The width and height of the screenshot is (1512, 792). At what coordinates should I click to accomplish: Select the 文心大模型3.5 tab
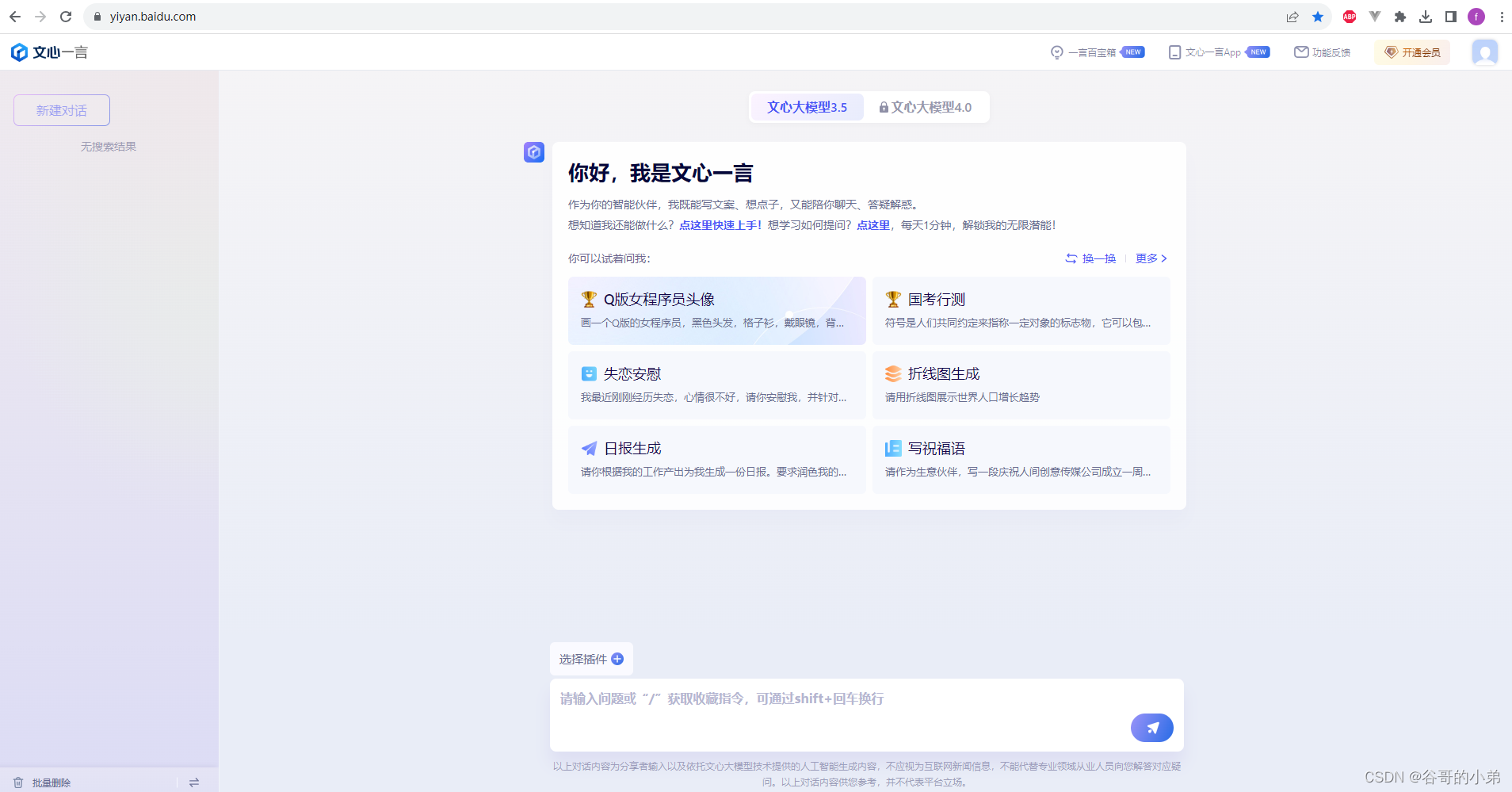(807, 107)
